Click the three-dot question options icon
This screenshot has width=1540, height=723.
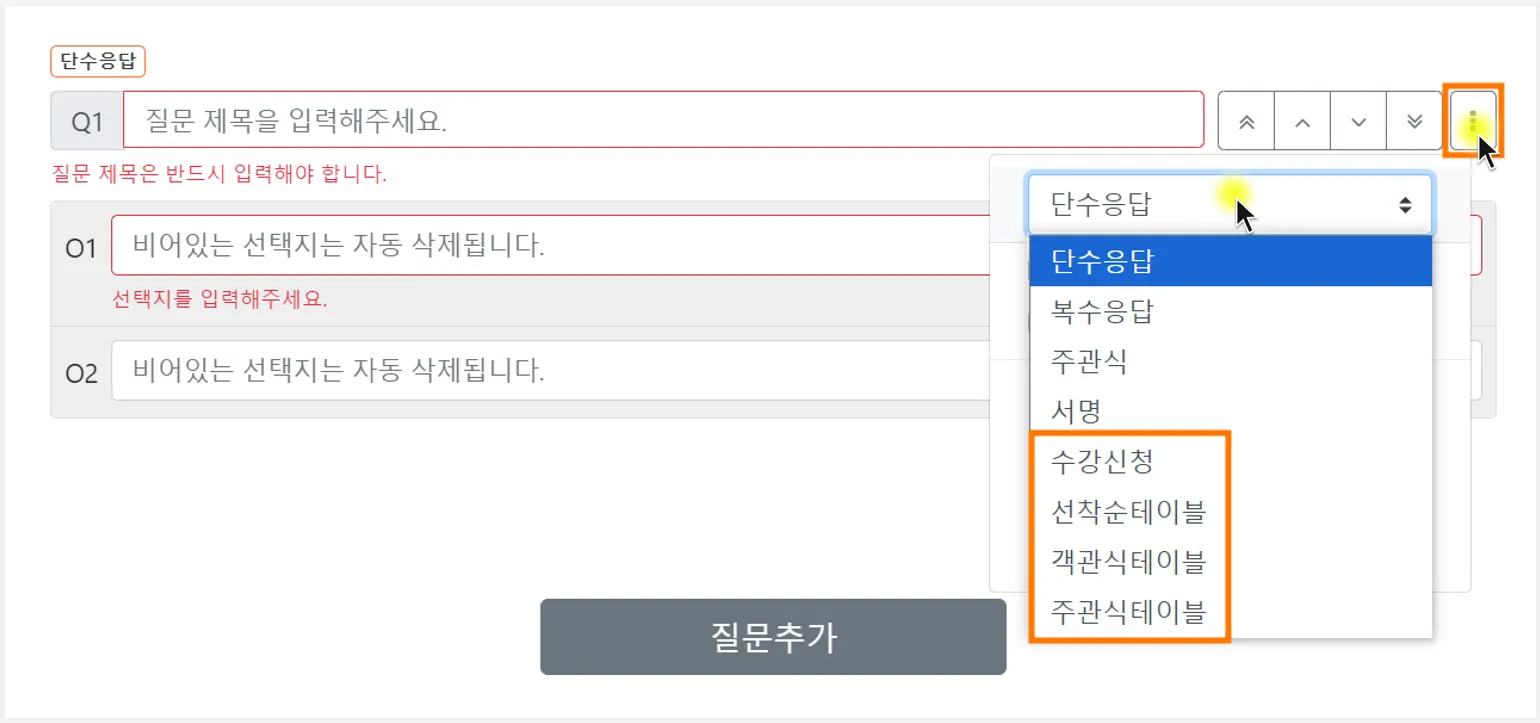(1473, 121)
